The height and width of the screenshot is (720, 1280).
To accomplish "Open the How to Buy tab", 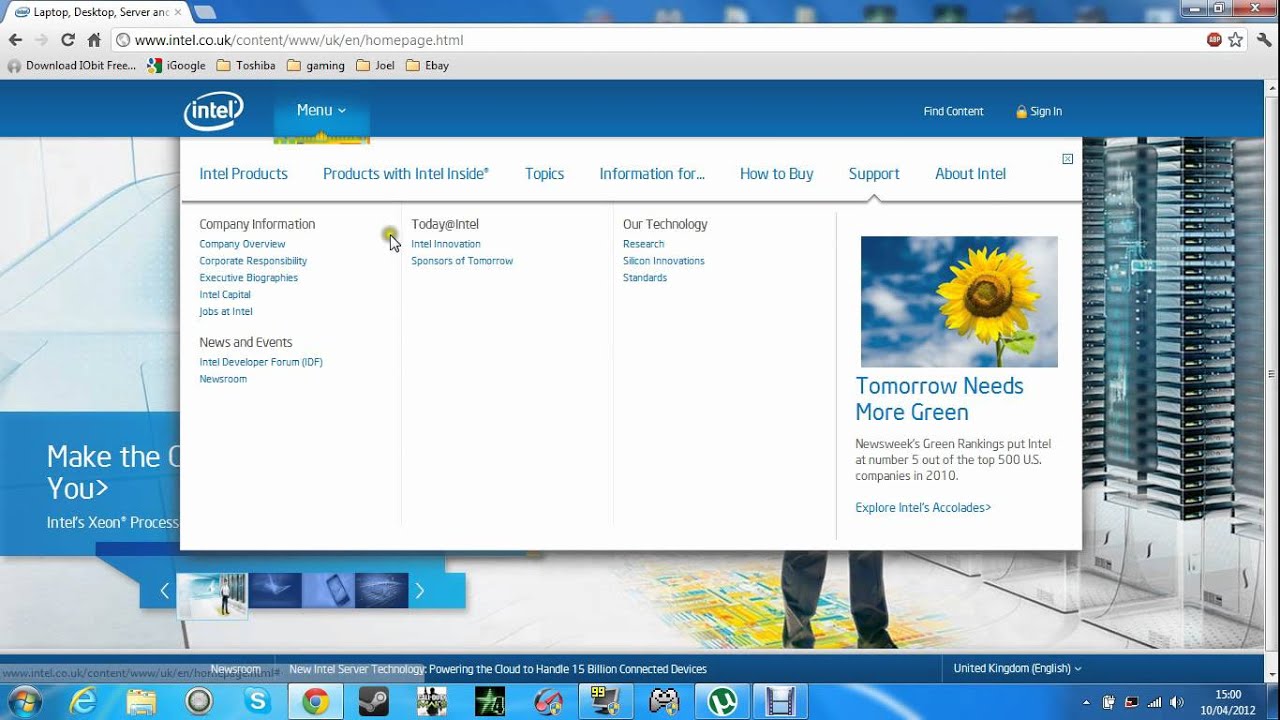I will coord(776,174).
